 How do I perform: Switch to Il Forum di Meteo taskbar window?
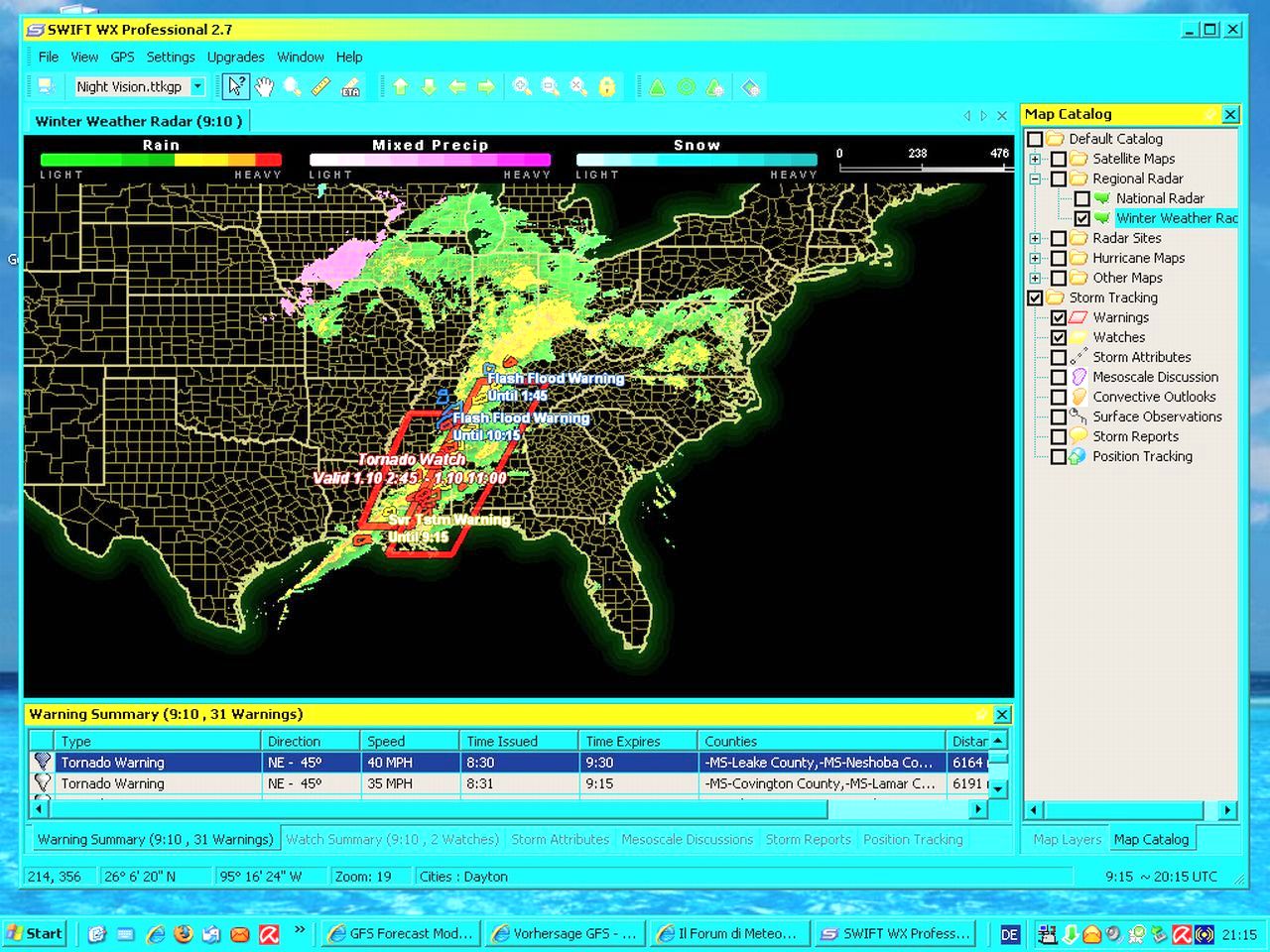click(729, 933)
